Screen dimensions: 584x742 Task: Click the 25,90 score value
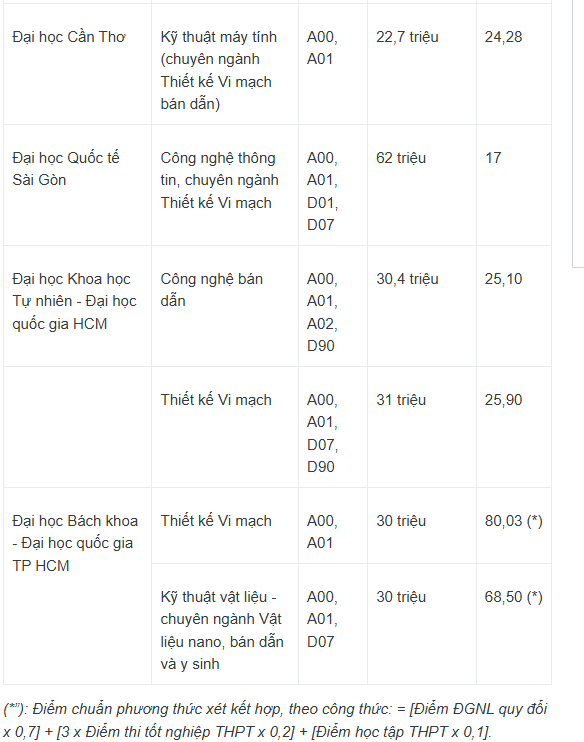pos(503,400)
